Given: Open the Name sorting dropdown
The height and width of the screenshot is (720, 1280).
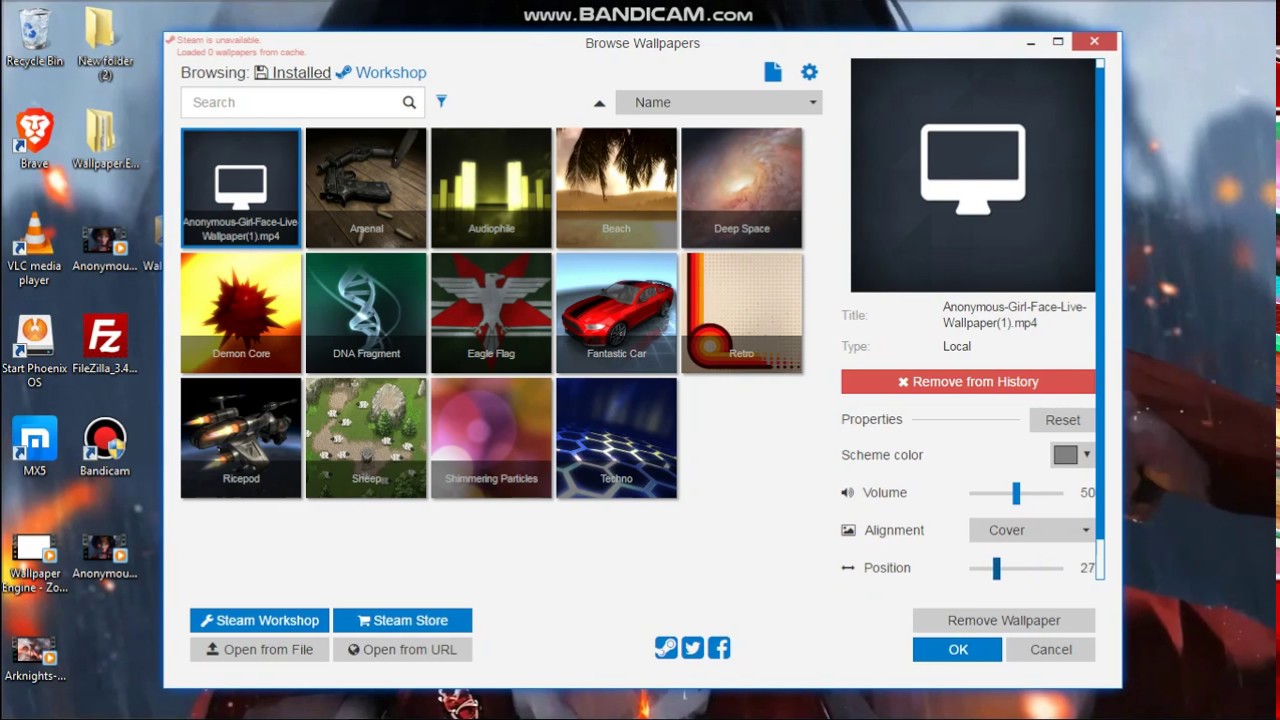Looking at the screenshot, I should [x=718, y=102].
